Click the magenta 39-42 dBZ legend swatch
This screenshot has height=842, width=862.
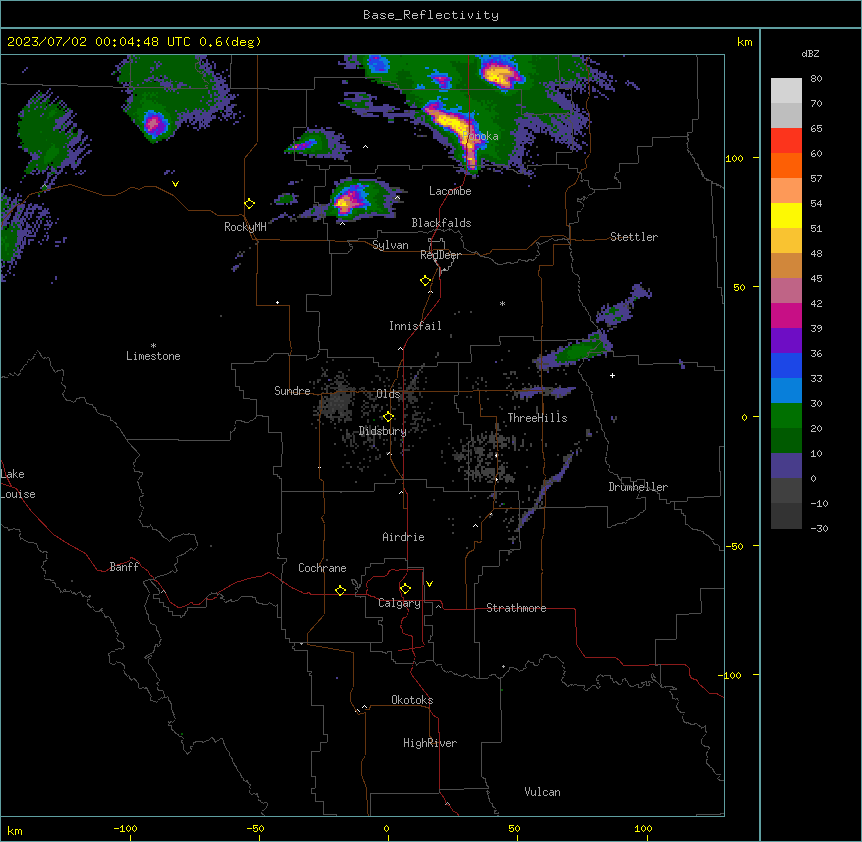click(786, 315)
